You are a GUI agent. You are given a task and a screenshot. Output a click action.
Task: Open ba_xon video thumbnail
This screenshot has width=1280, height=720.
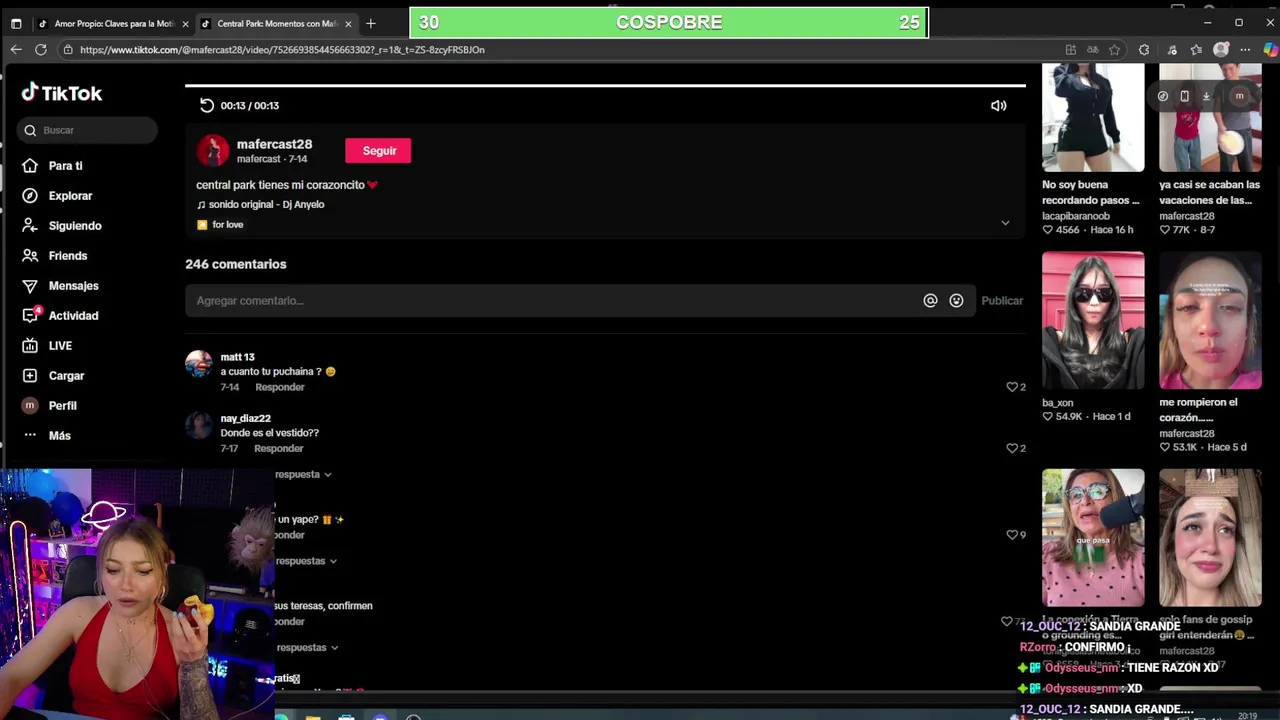tap(1093, 320)
